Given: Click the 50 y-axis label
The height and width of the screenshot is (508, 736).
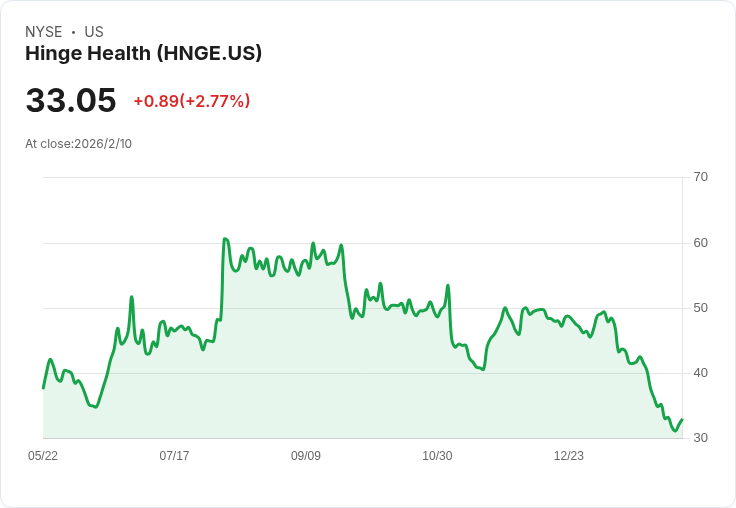Looking at the screenshot, I should pos(700,307).
